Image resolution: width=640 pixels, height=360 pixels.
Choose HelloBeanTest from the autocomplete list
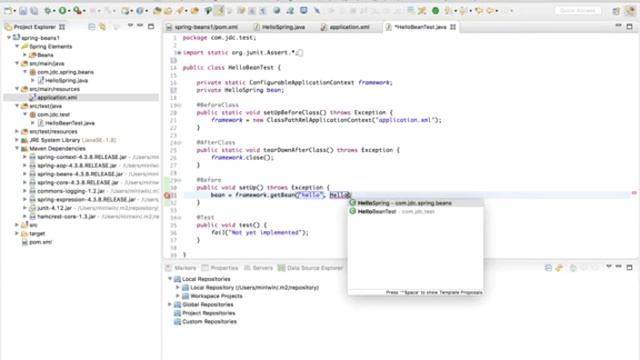click(x=415, y=211)
